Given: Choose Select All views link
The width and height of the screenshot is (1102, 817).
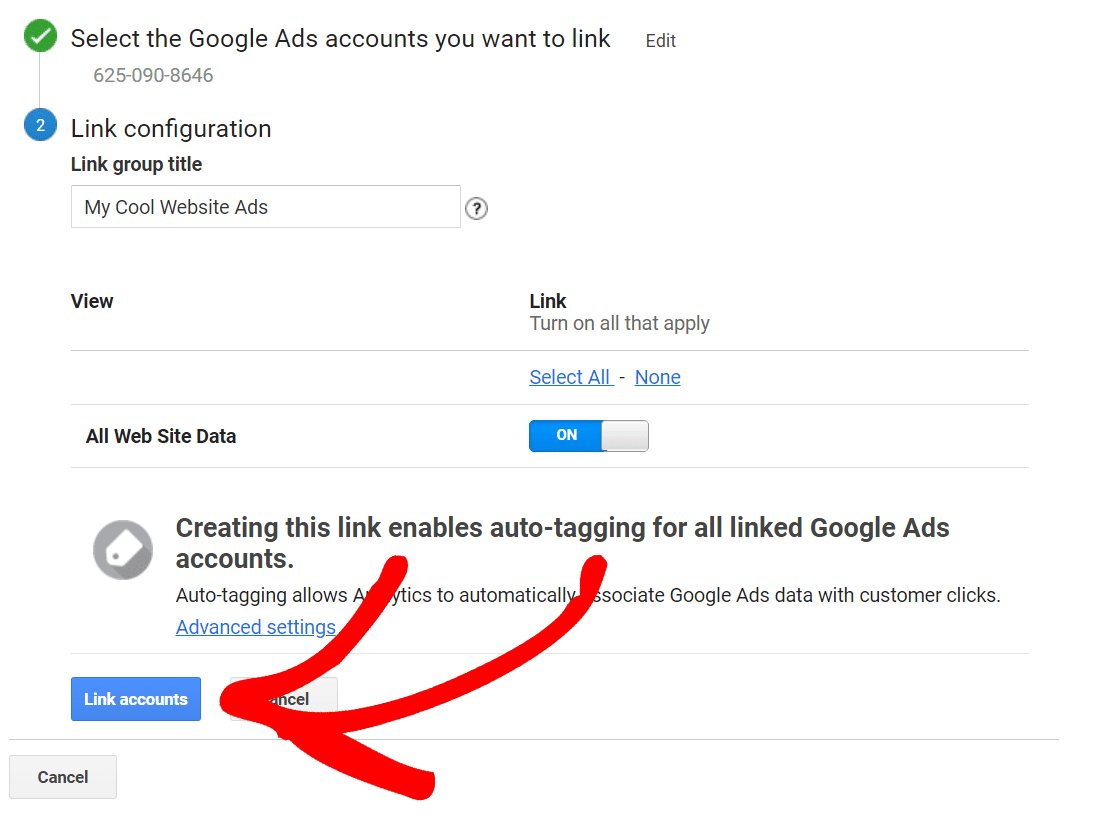Looking at the screenshot, I should 571,378.
